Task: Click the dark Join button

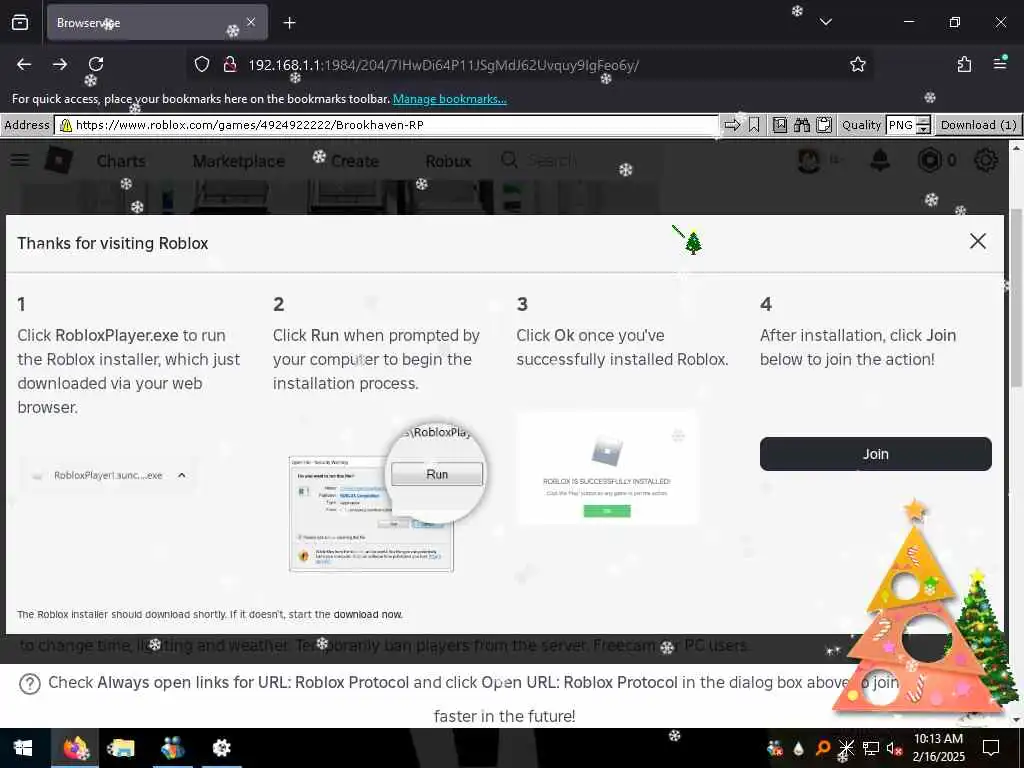Action: click(x=875, y=454)
